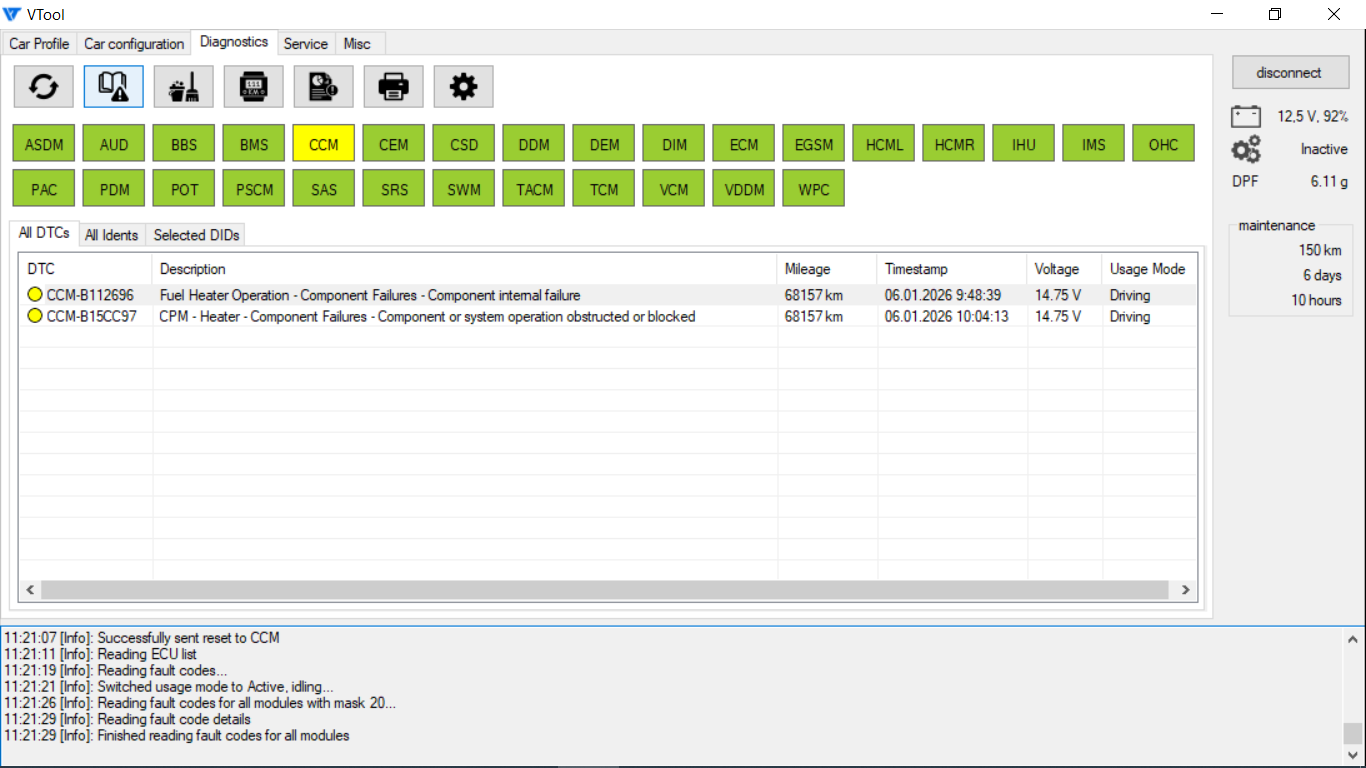Screen dimensions: 1366x768
Task: Open the Service tab
Action: pos(305,44)
